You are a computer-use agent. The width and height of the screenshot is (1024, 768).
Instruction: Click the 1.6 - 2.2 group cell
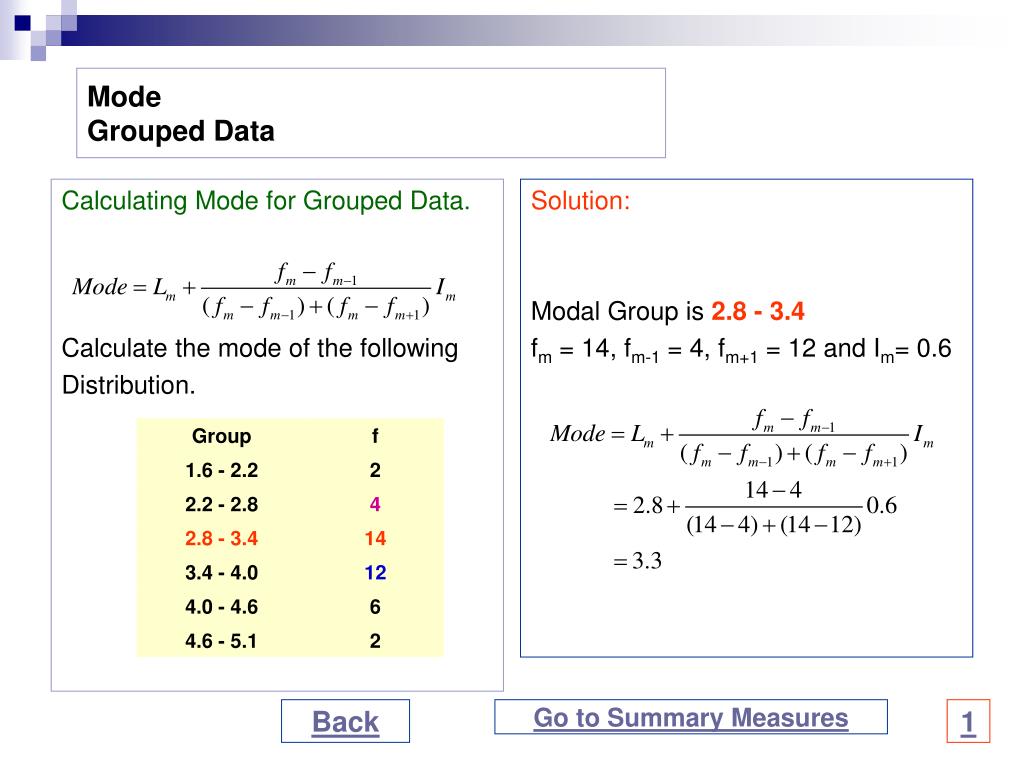coord(221,470)
